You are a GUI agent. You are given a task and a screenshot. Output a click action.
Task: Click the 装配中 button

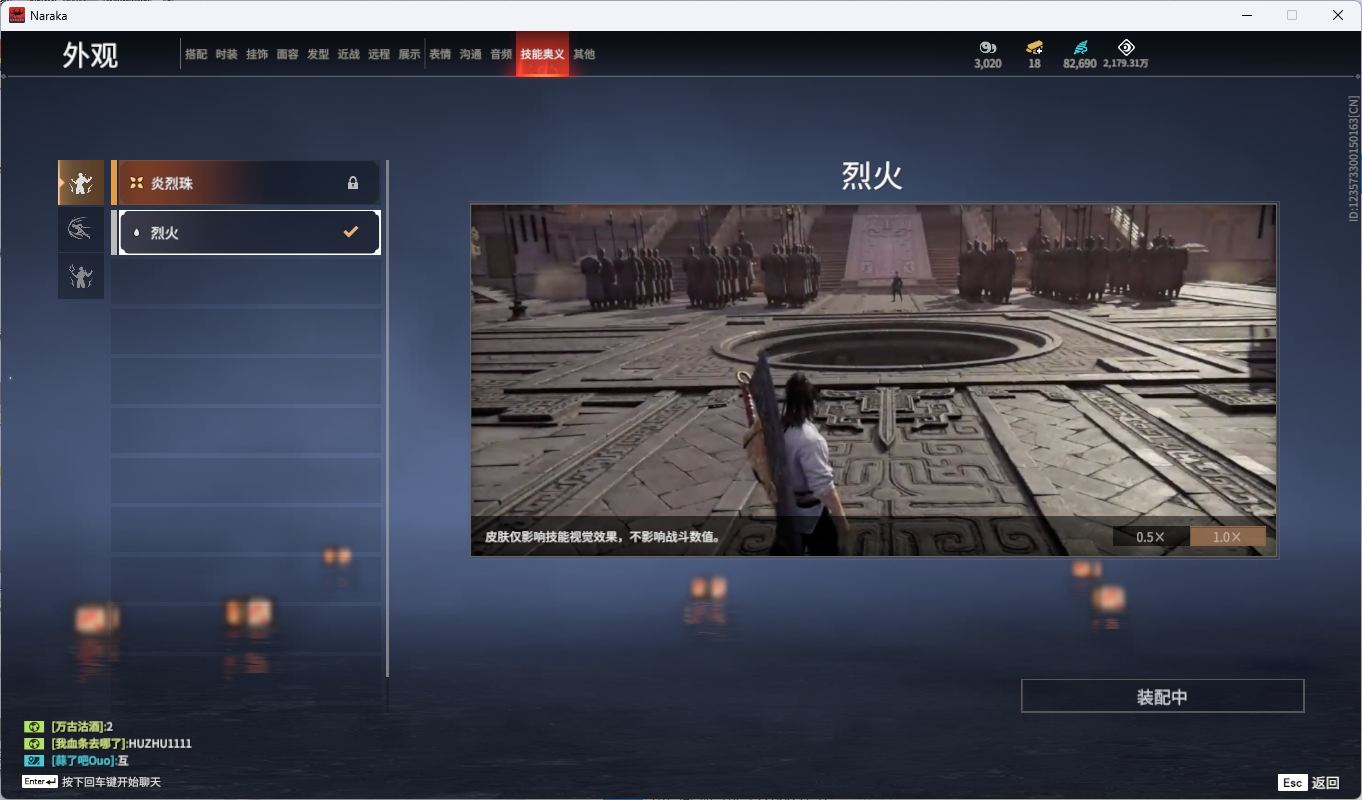[1162, 697]
